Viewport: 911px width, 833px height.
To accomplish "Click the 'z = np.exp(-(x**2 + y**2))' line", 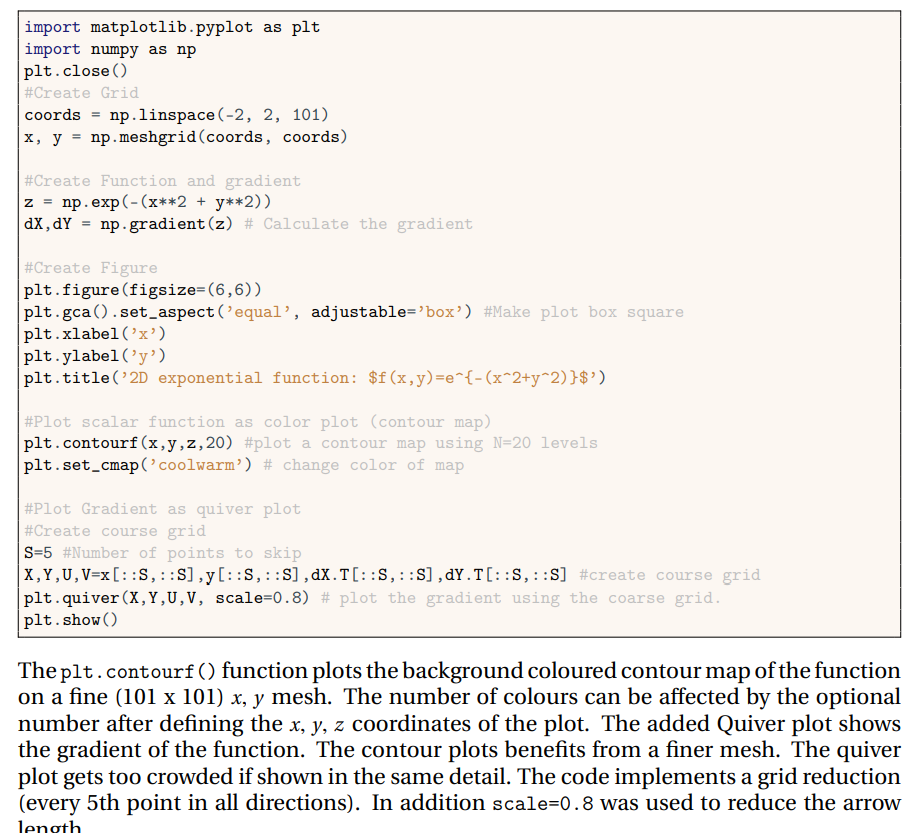I will [148, 202].
